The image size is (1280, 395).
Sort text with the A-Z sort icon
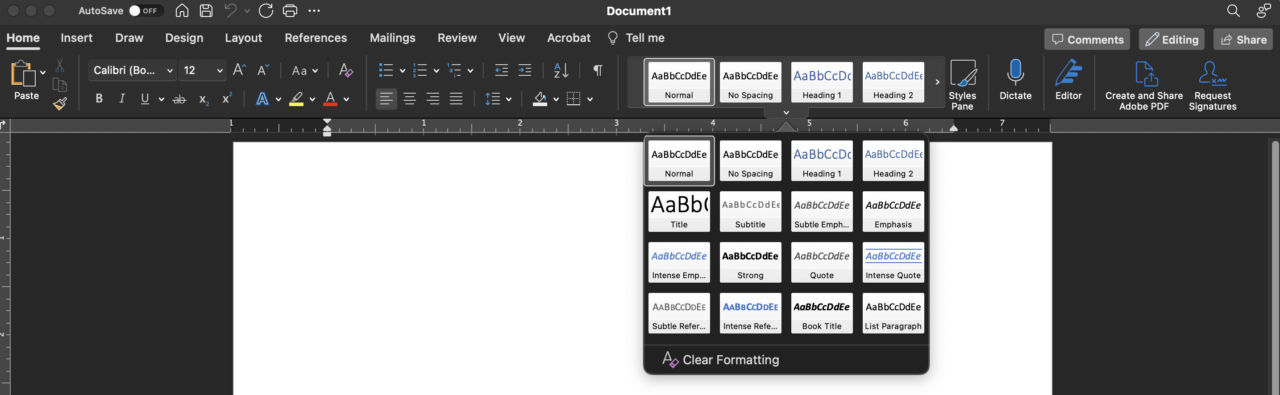[x=561, y=70]
